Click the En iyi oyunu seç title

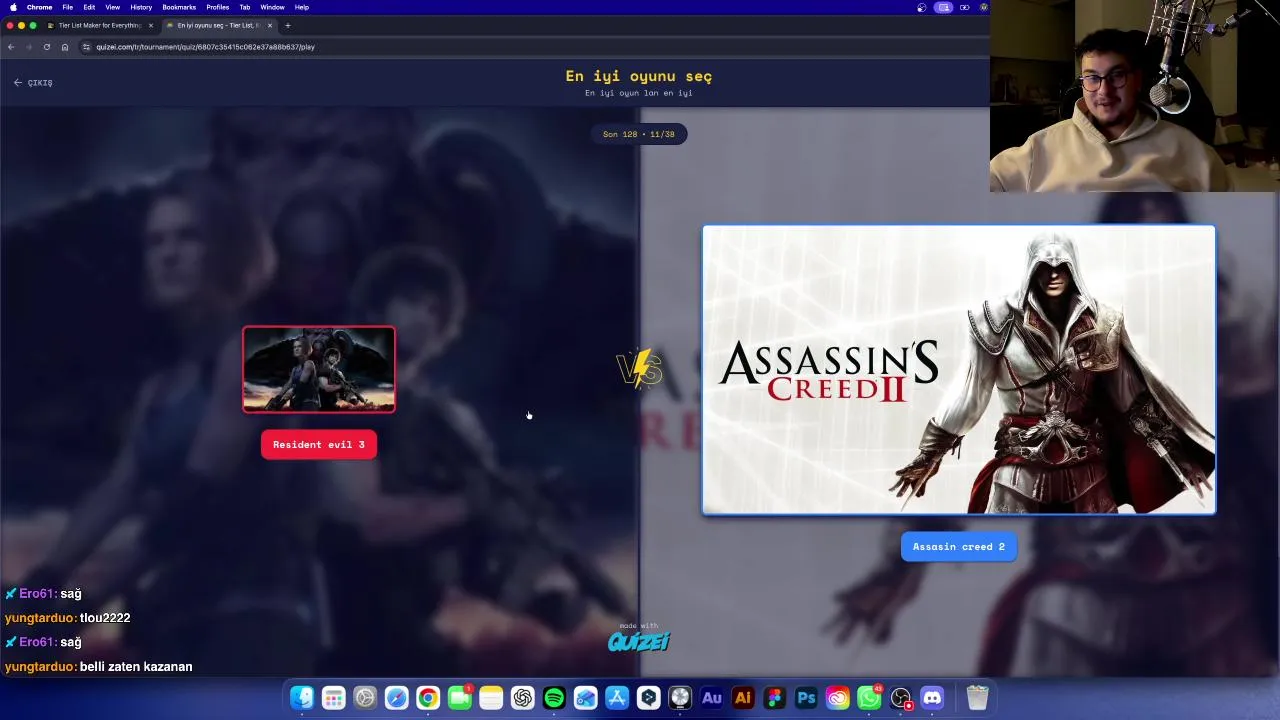pyautogui.click(x=639, y=76)
